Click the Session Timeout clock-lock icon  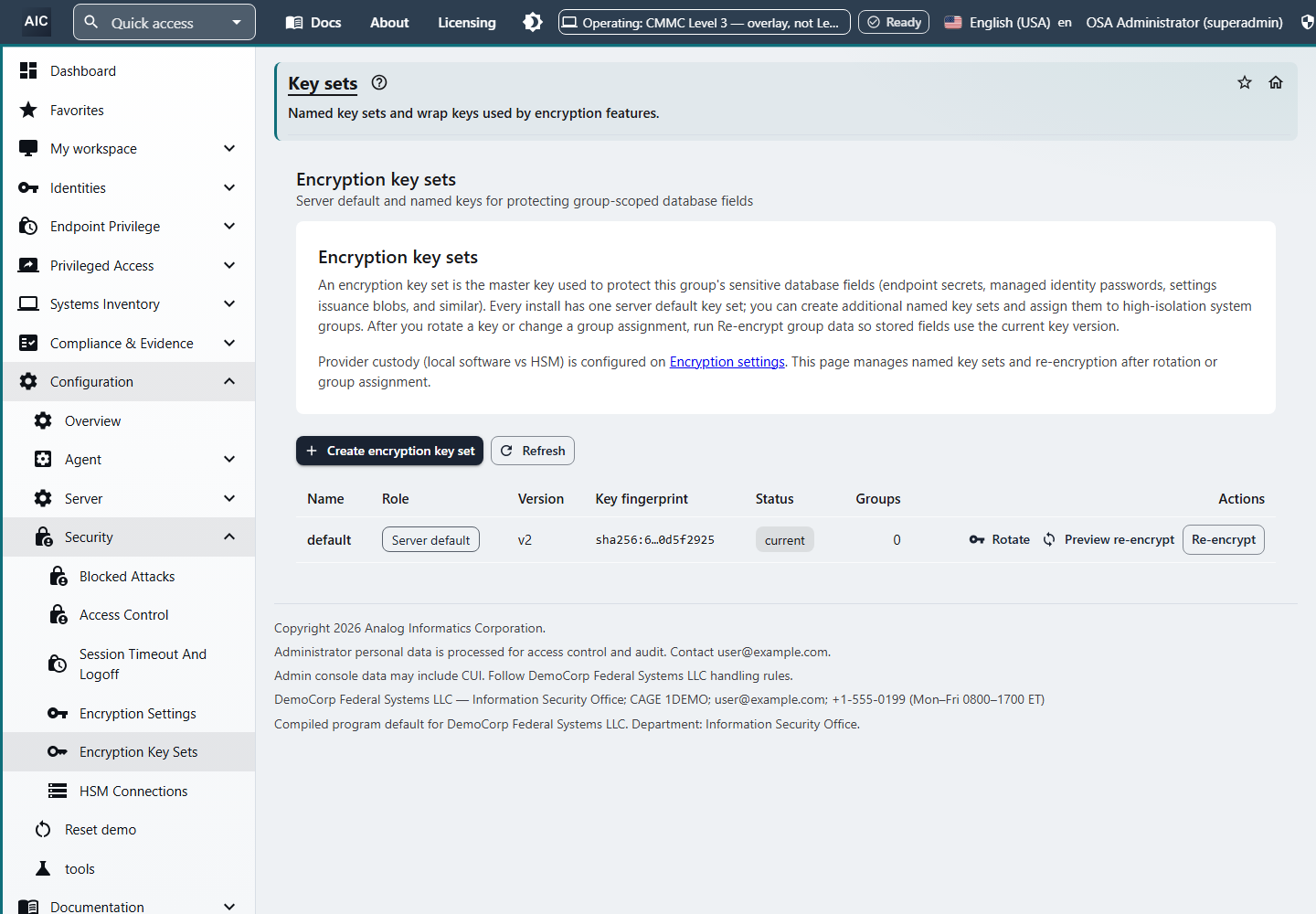58,664
